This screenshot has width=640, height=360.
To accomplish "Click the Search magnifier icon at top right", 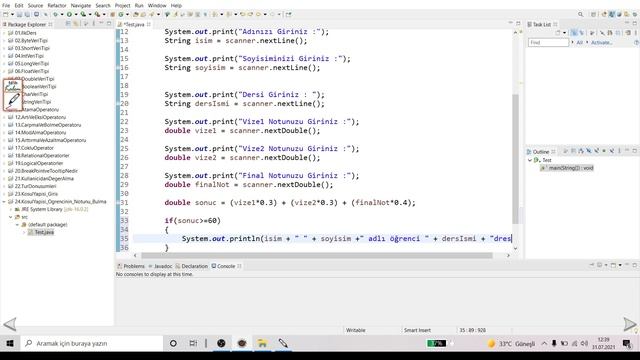I will click(580, 14).
